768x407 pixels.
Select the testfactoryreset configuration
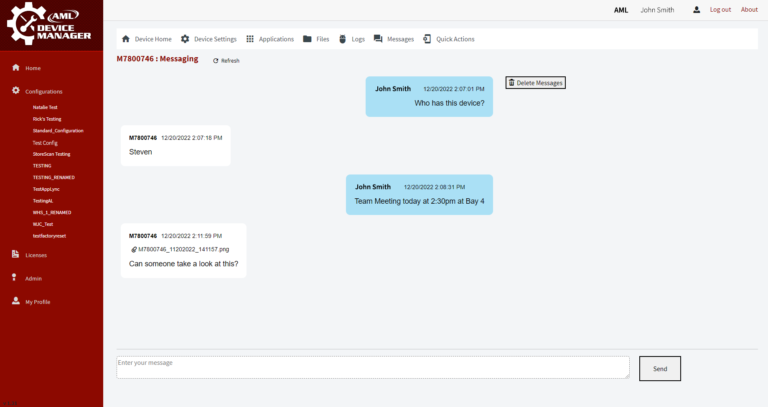click(49, 236)
